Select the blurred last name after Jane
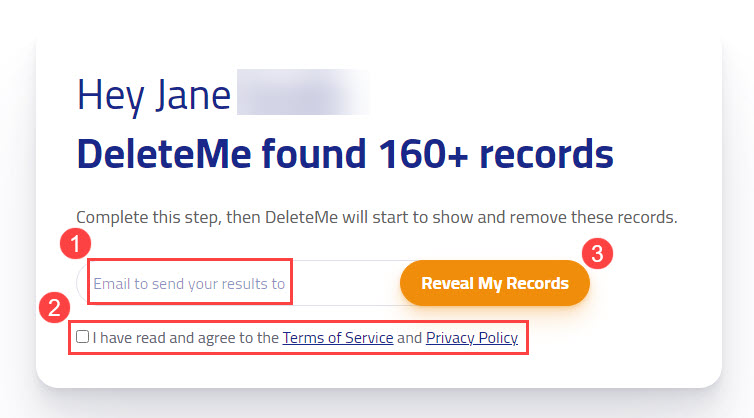Screen dimensions: 754x418 pos(303,92)
